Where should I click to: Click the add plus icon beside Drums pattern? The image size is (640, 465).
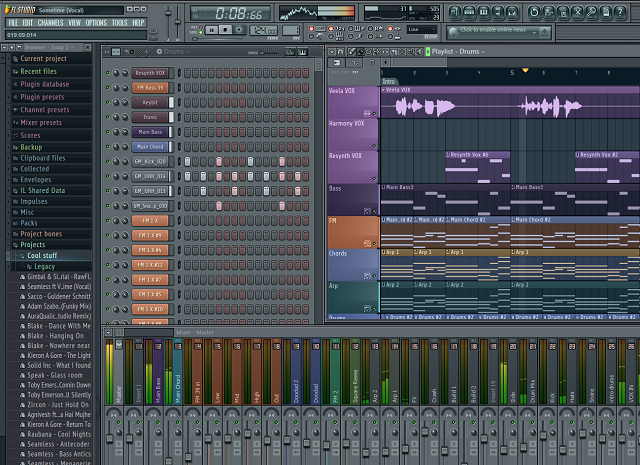tap(159, 51)
